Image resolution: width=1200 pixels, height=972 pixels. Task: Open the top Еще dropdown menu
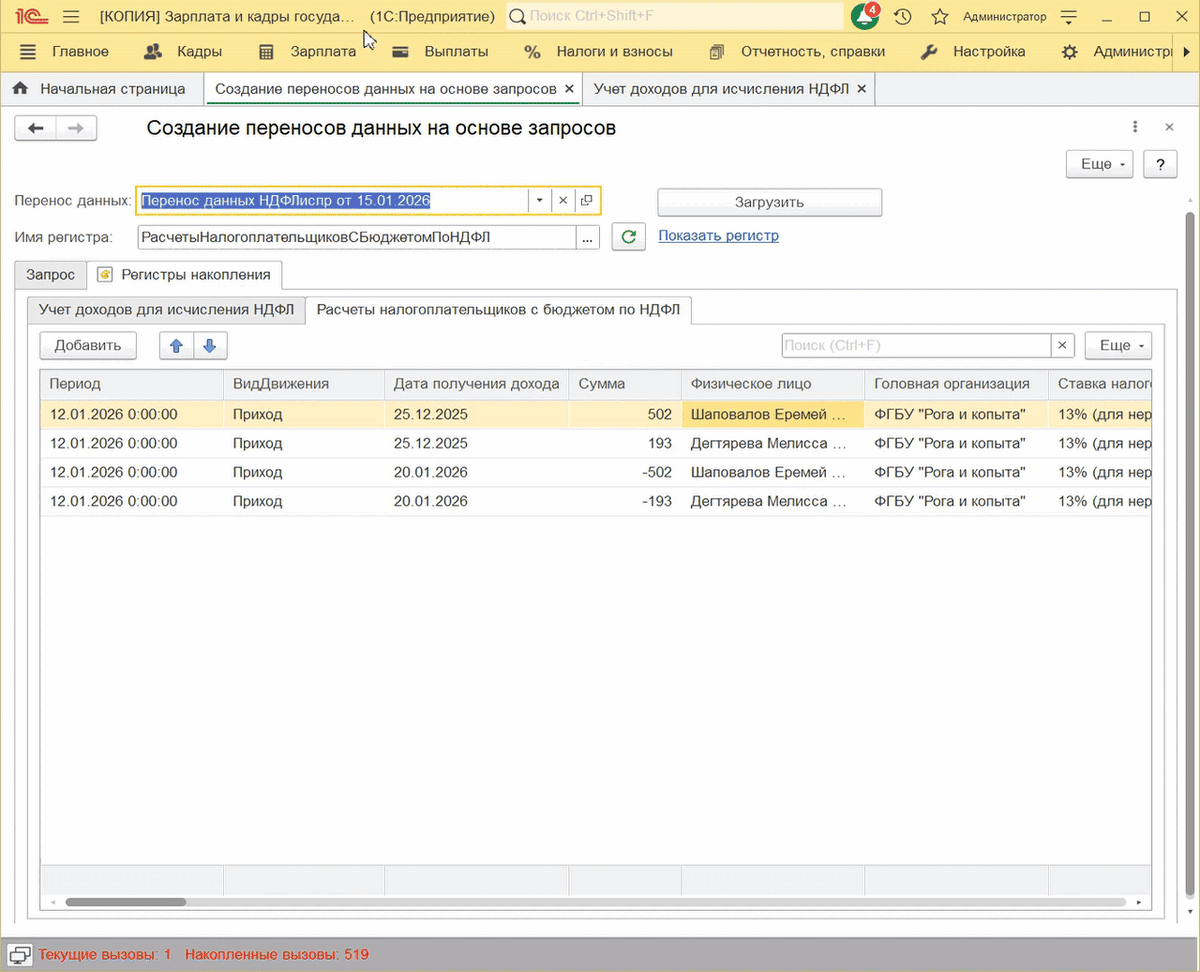point(1100,164)
